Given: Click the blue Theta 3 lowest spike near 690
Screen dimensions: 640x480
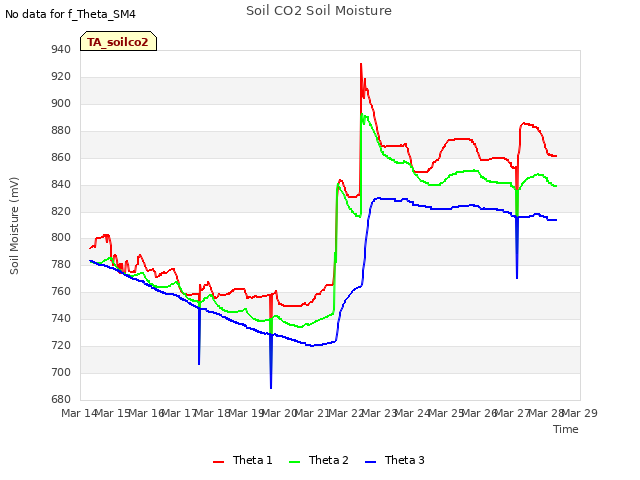Looking at the screenshot, I should pyautogui.click(x=271, y=387).
